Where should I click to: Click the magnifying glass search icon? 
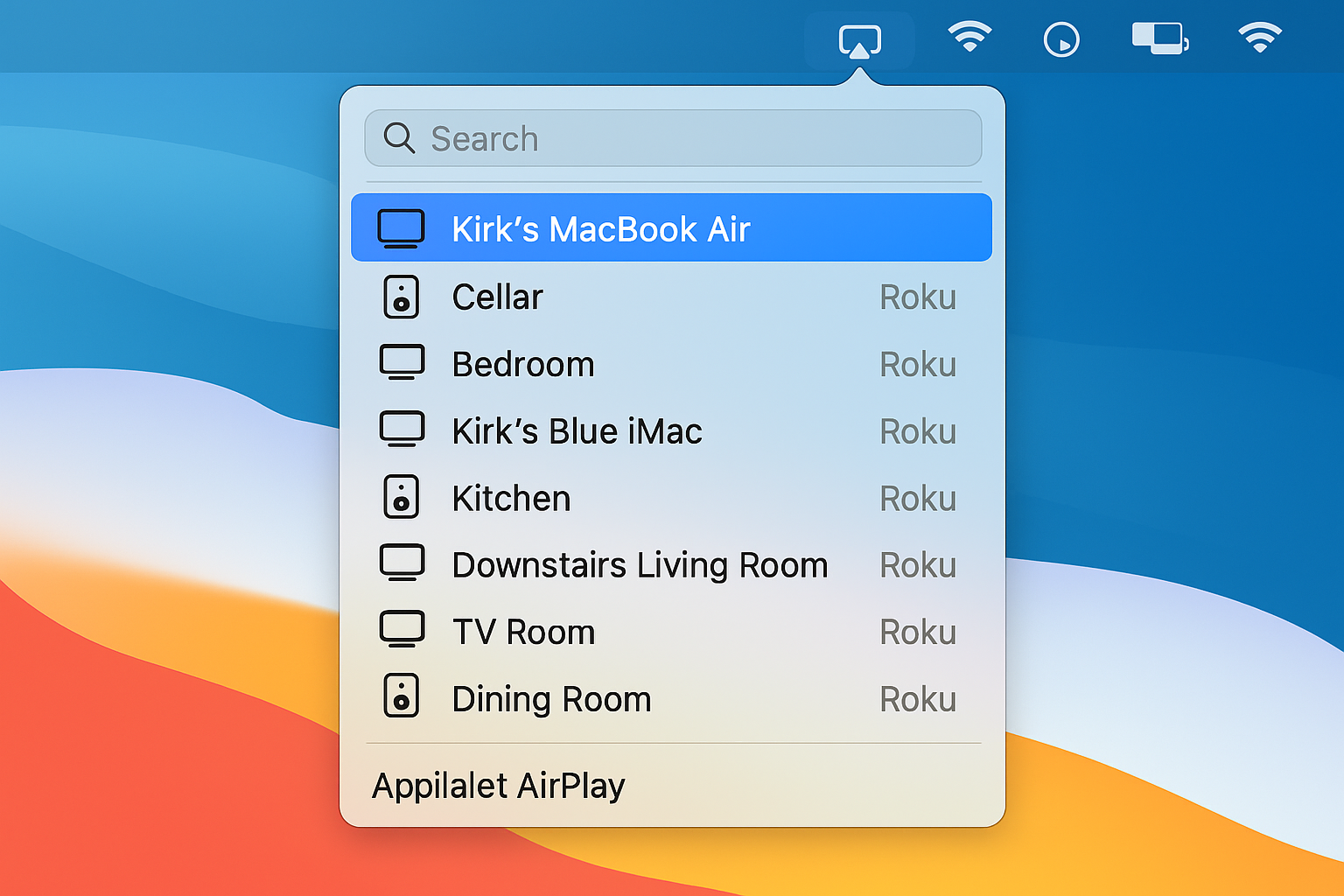tap(400, 138)
